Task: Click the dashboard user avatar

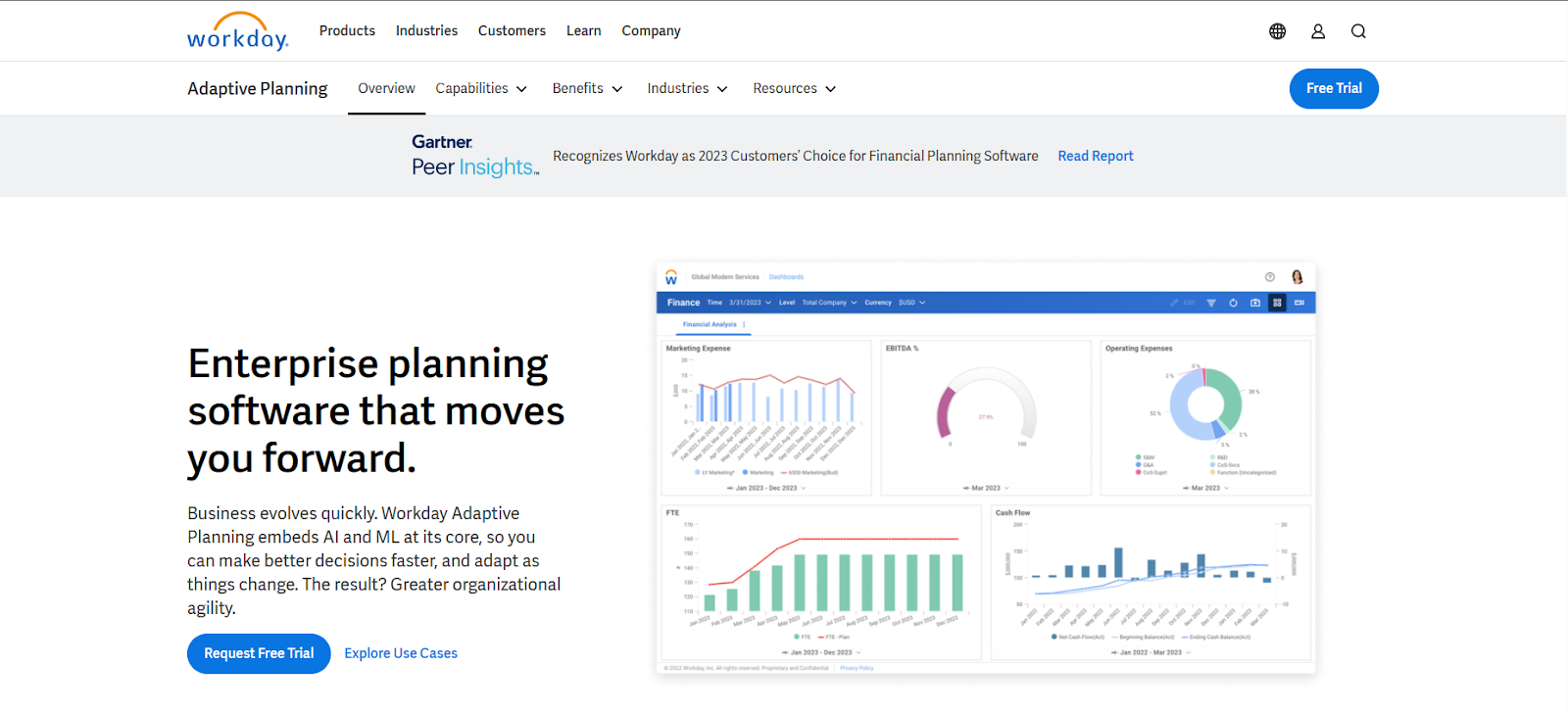Action: pyautogui.click(x=1298, y=277)
